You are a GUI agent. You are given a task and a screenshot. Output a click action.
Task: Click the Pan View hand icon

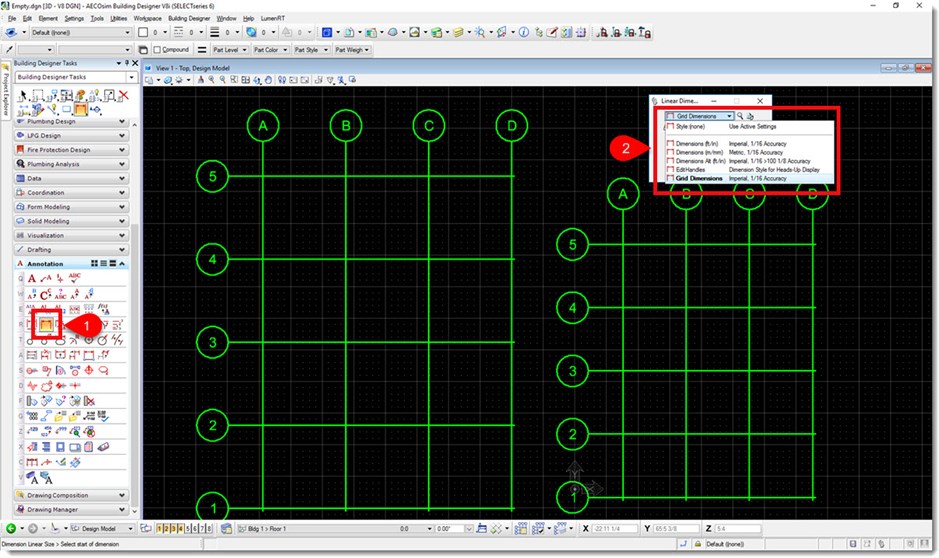(268, 80)
